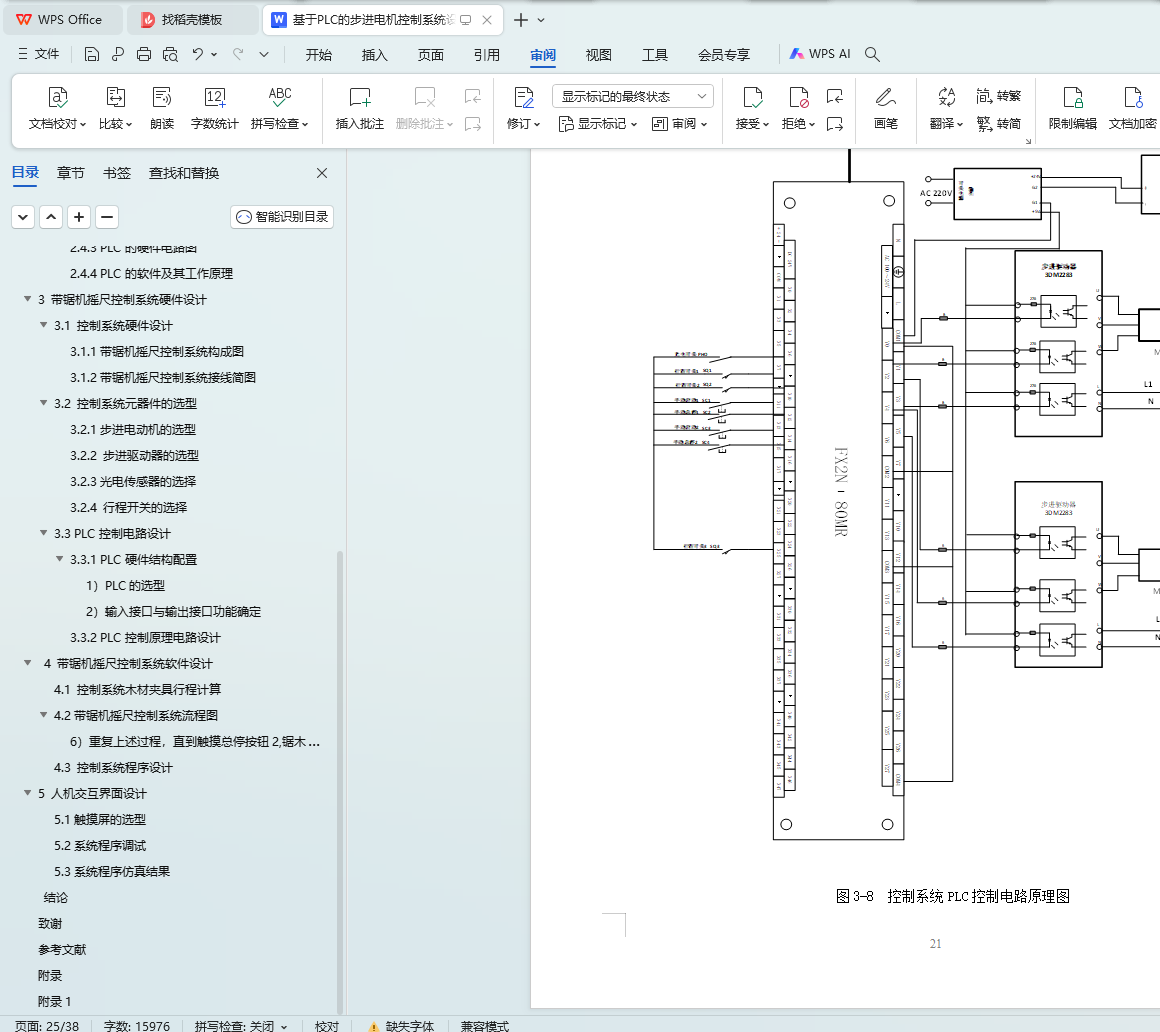This screenshot has width=1160, height=1032.
Task: Open a new tab with plus button
Action: click(x=521, y=20)
